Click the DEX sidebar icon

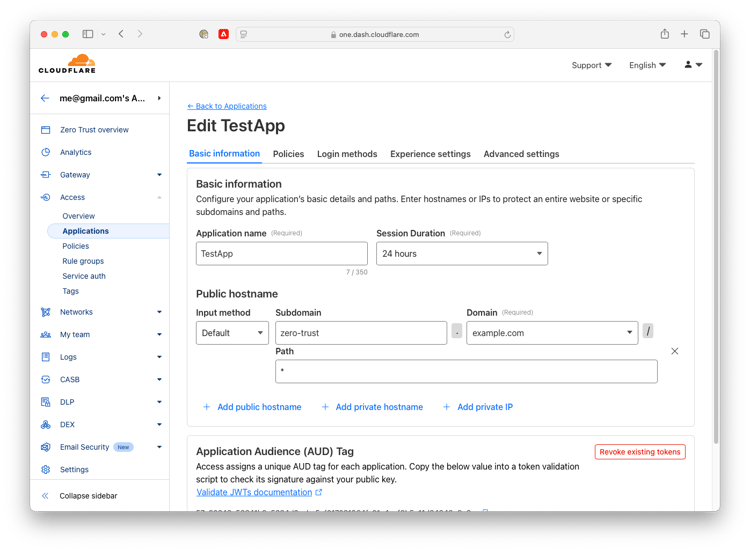[x=45, y=424]
